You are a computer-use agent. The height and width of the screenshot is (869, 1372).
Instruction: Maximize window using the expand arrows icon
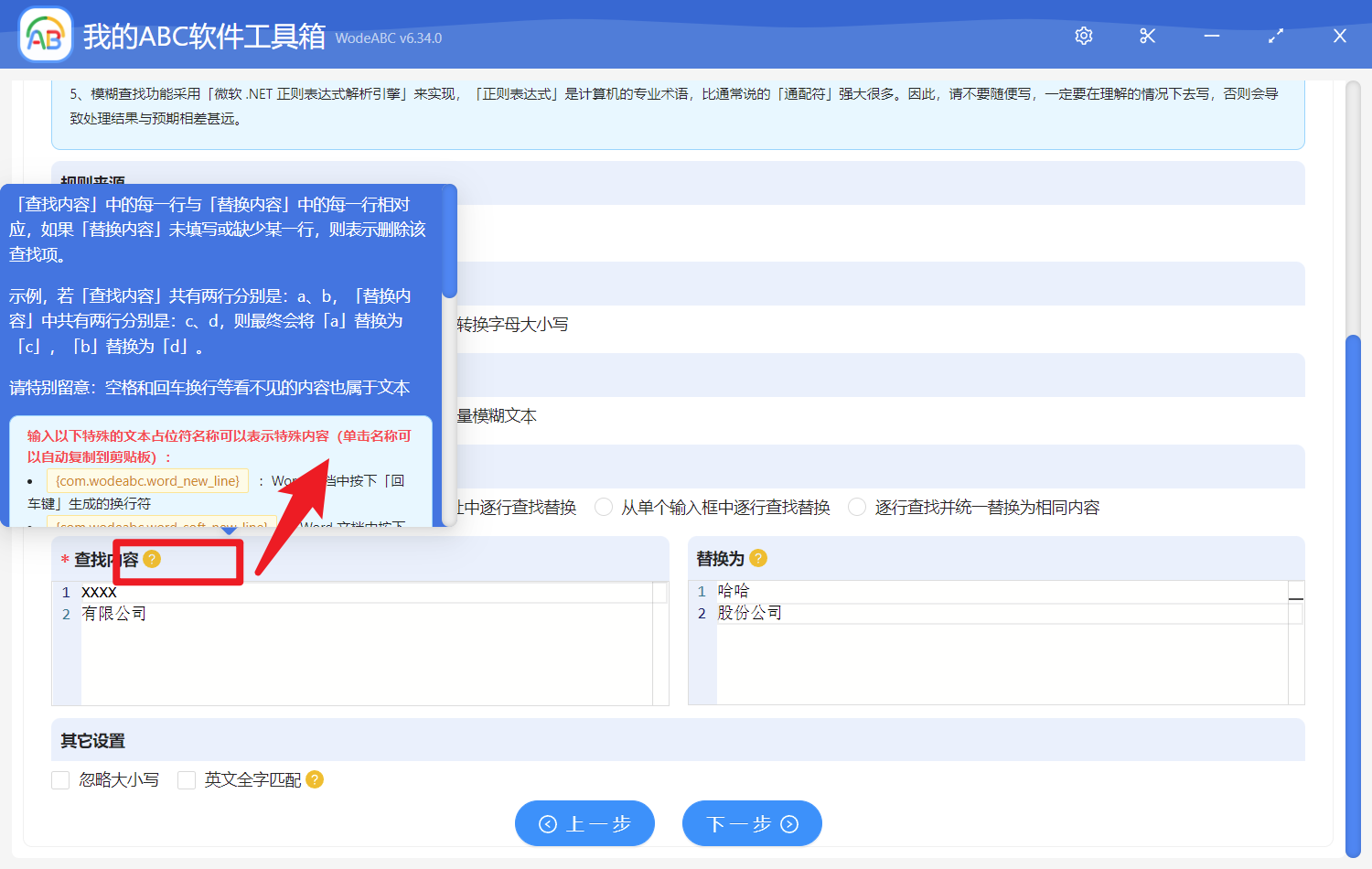click(1276, 36)
